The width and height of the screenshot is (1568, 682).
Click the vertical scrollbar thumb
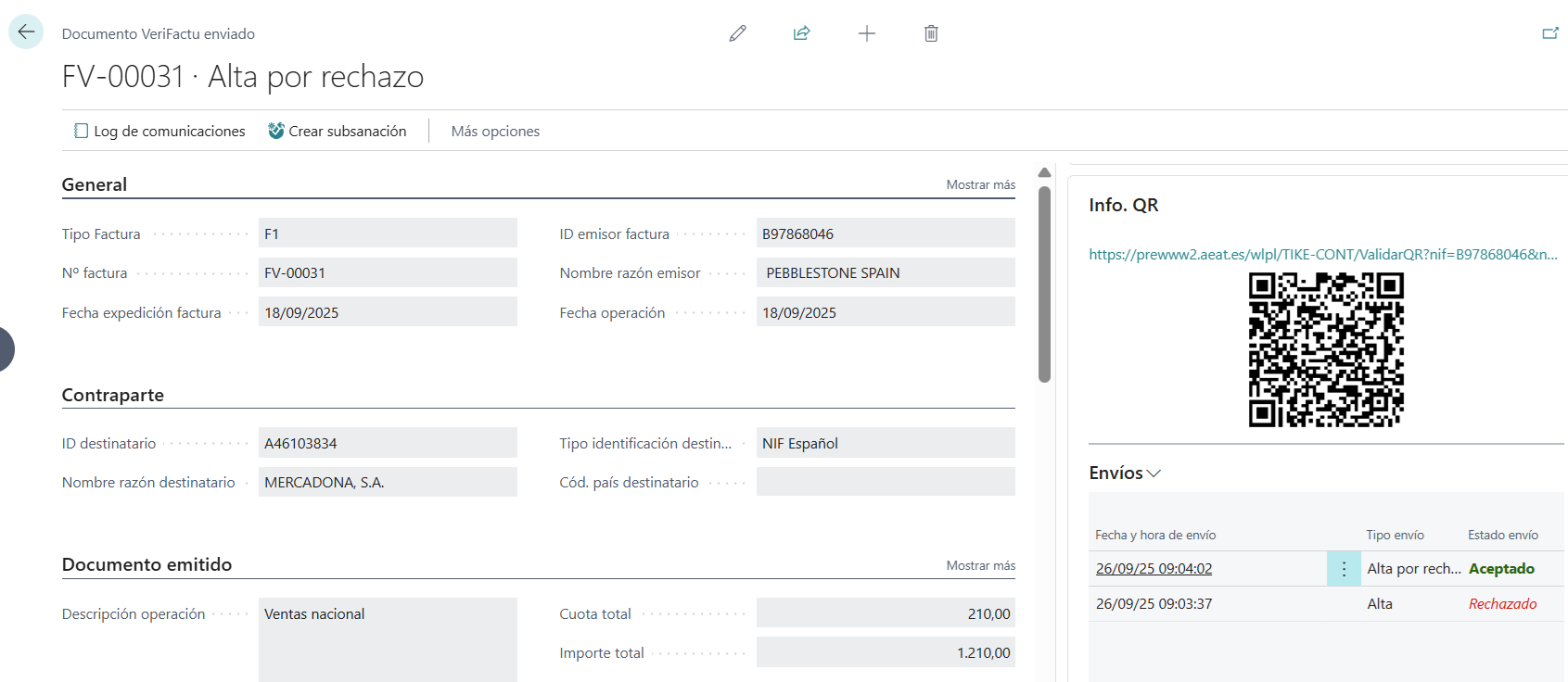coord(1044,284)
